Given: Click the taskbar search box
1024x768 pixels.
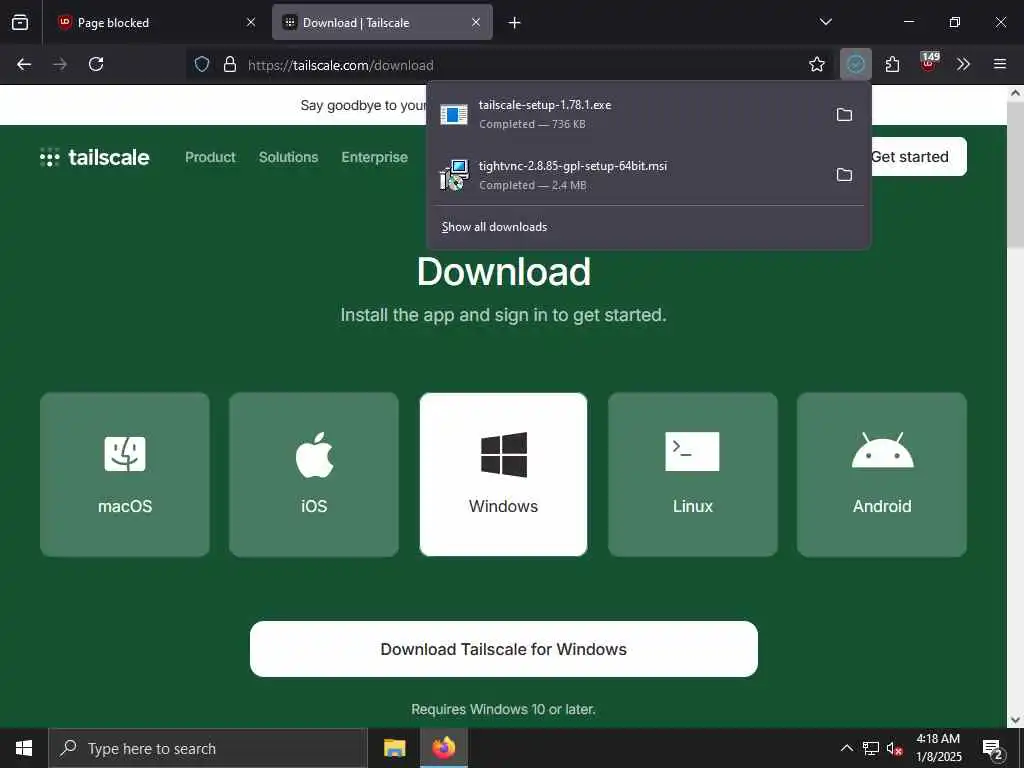Looking at the screenshot, I should point(208,748).
